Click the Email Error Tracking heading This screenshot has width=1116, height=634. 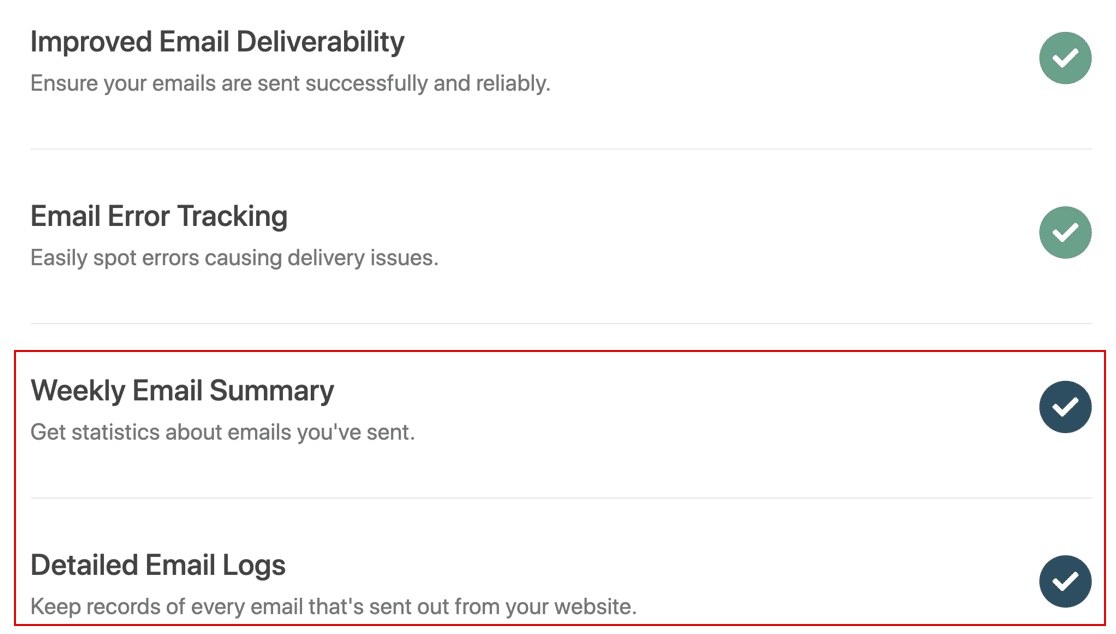(x=159, y=216)
